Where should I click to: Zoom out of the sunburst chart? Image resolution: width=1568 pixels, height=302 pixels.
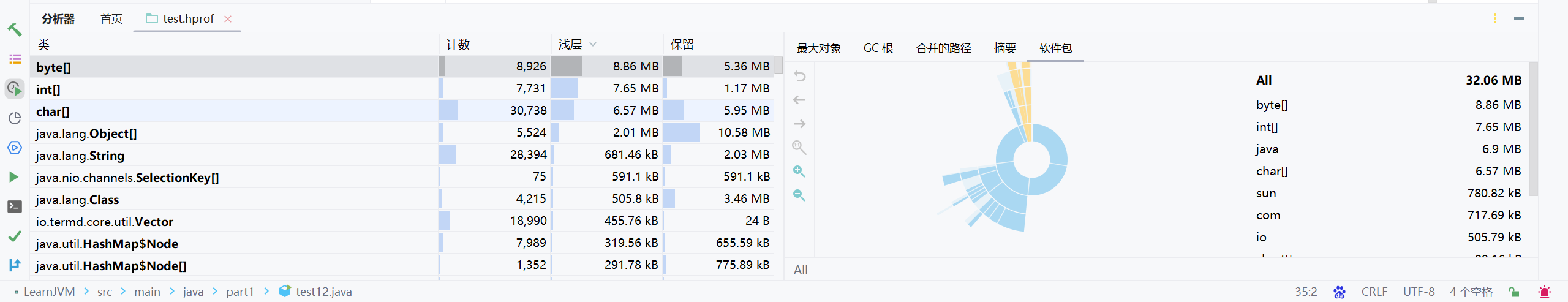[799, 195]
